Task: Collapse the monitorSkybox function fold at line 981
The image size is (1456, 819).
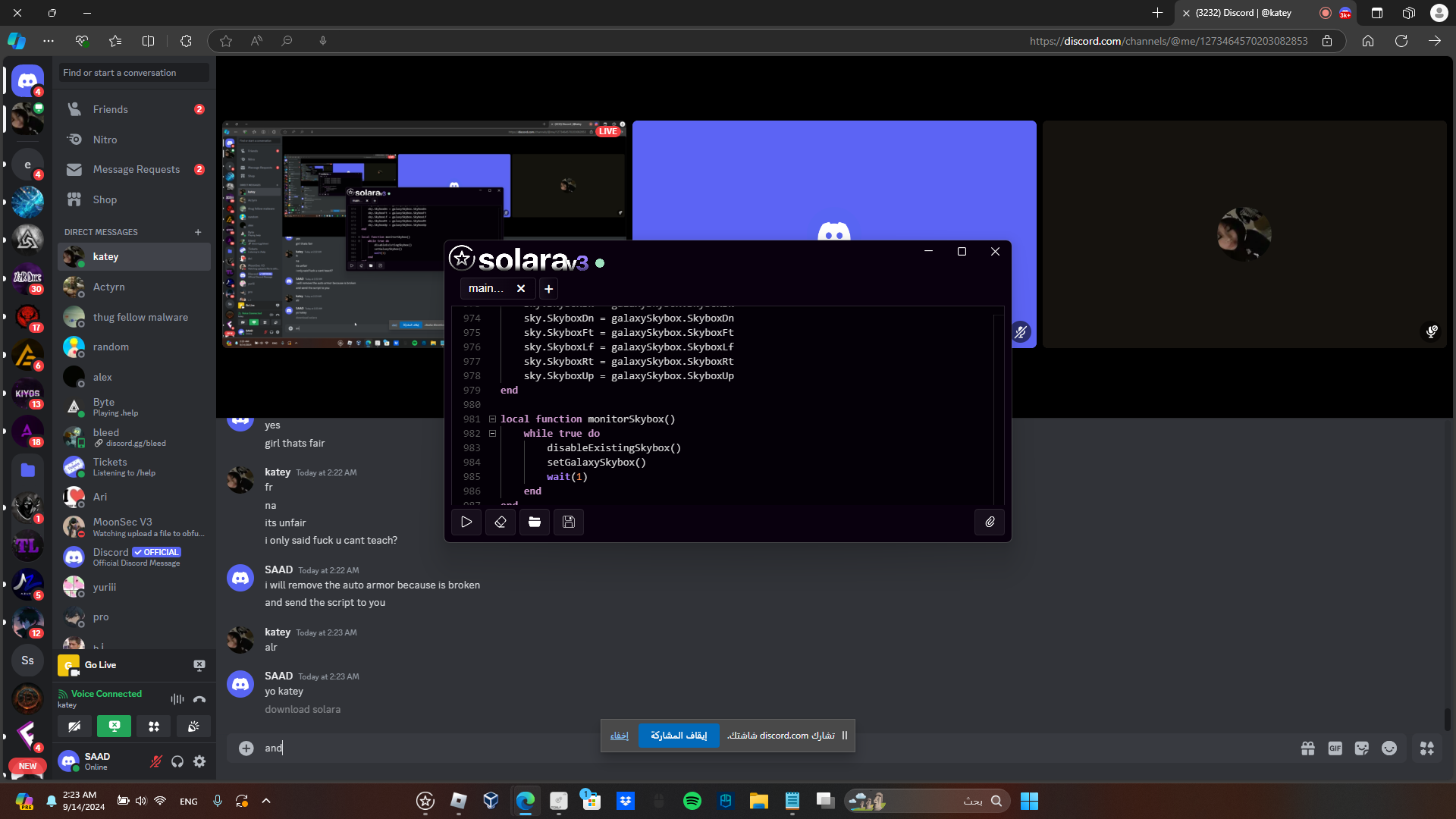Action: 492,419
